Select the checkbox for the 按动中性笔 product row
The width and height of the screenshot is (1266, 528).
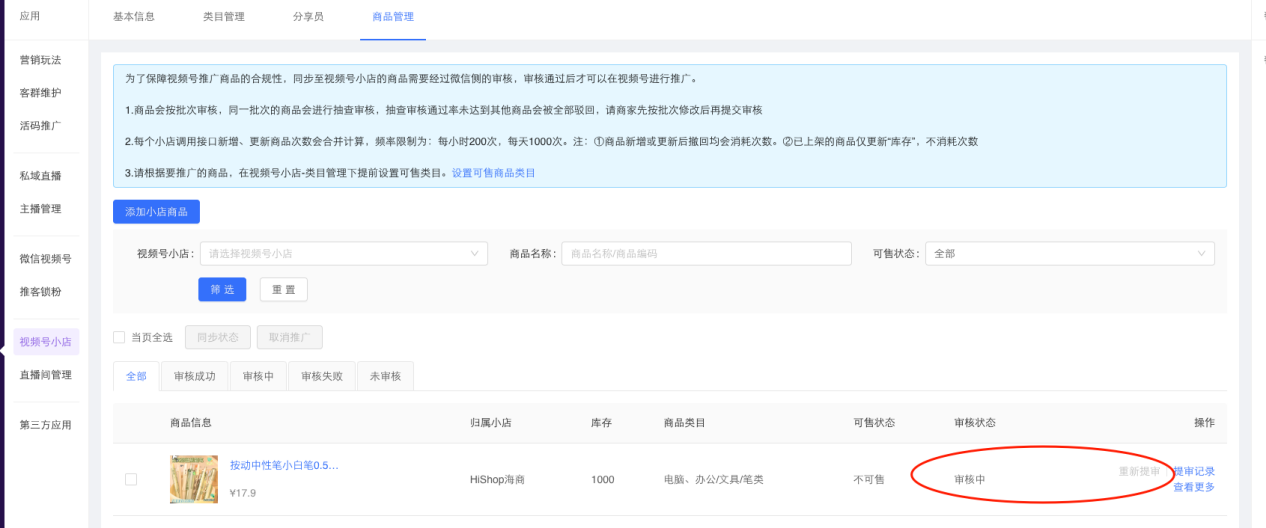click(131, 479)
